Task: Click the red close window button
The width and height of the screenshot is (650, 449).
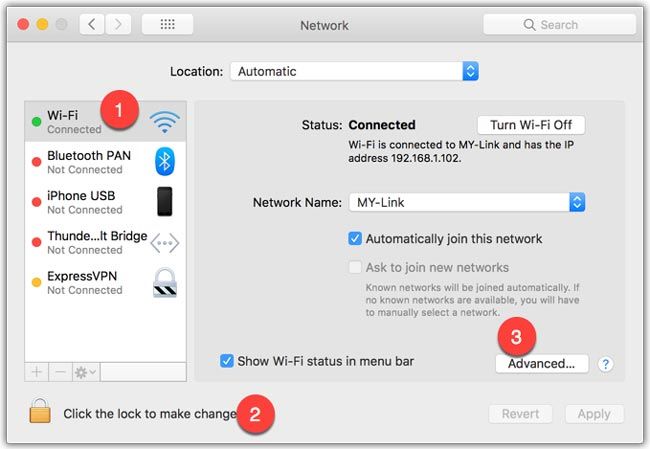Action: pyautogui.click(x=23, y=24)
